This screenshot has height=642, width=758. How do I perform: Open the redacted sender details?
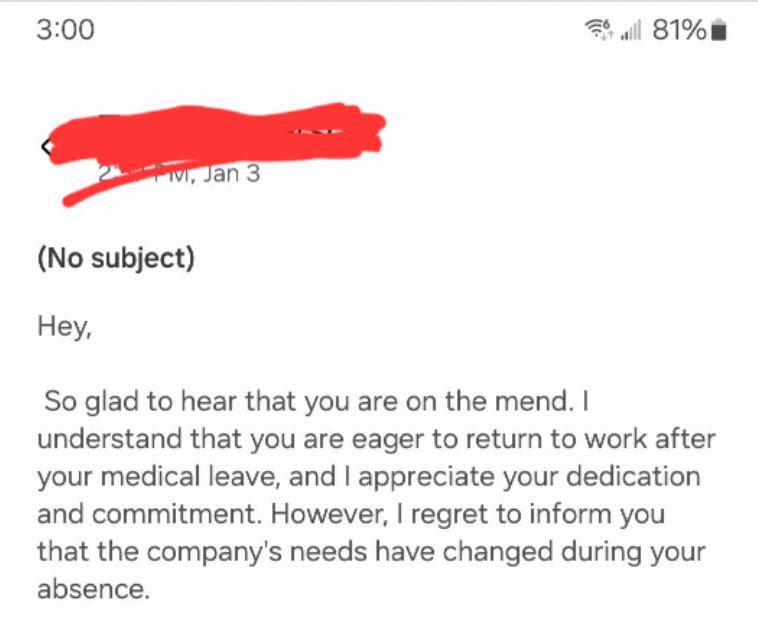(220, 135)
